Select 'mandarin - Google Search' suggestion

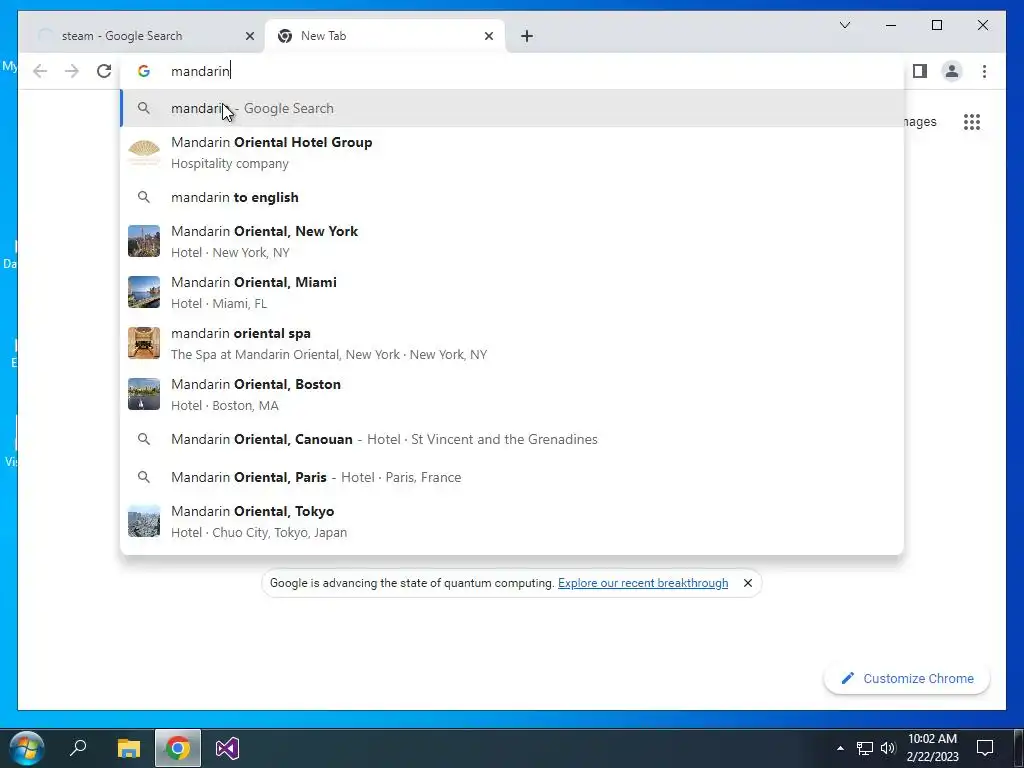pos(512,108)
